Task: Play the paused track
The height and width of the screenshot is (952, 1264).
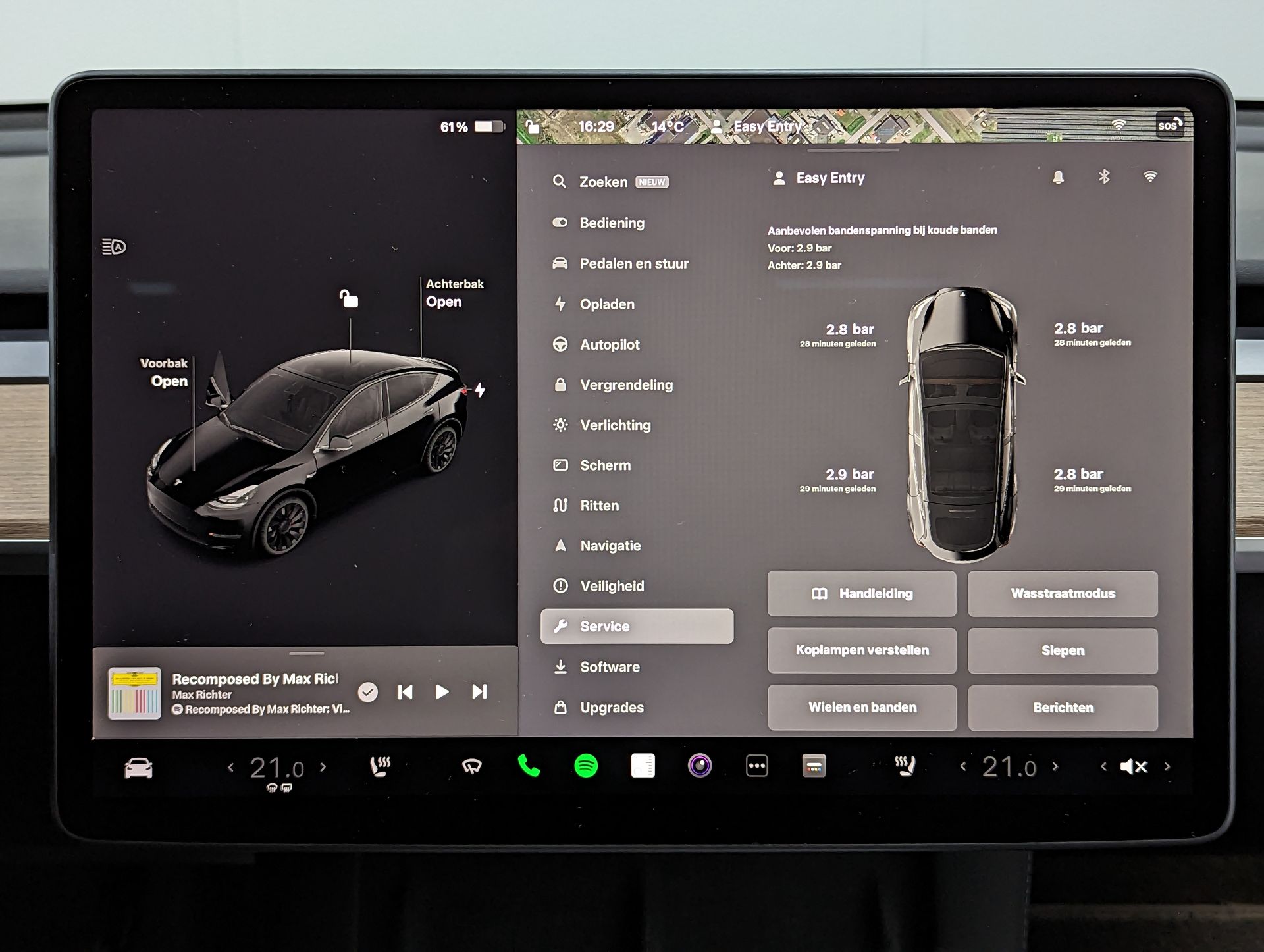Action: 442,691
